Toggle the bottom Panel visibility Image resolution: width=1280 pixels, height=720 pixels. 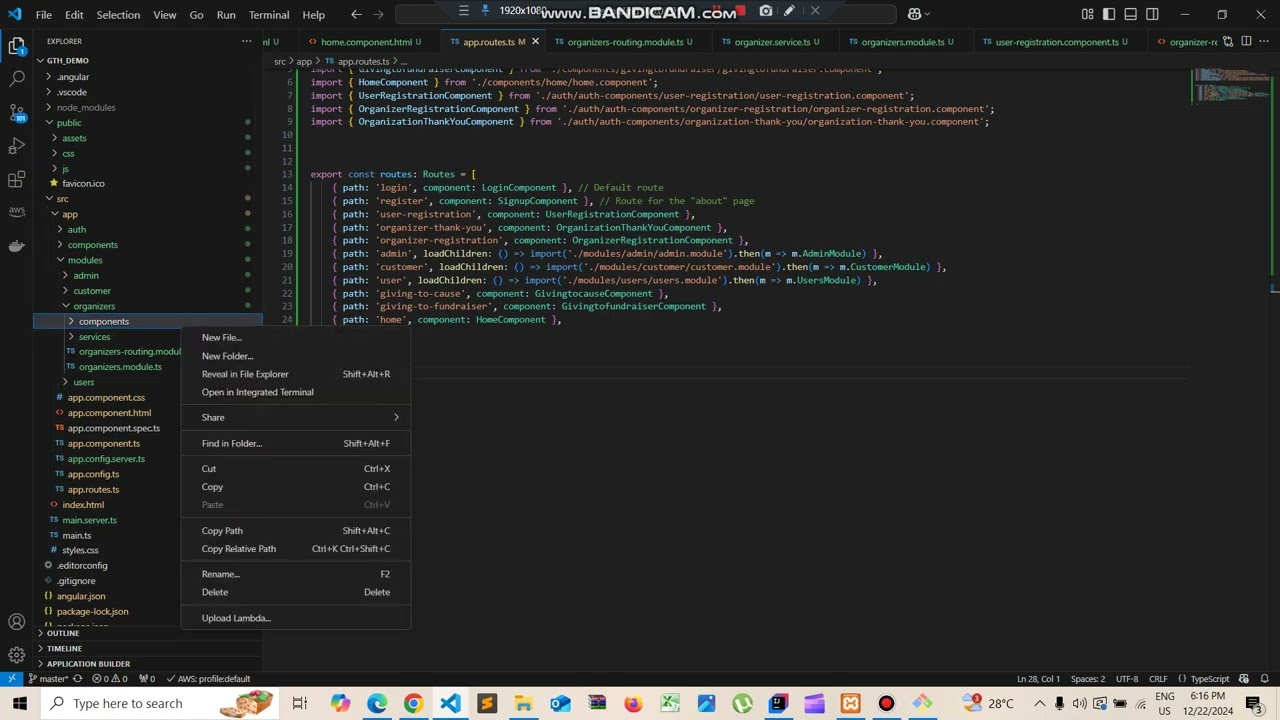pos(1131,14)
